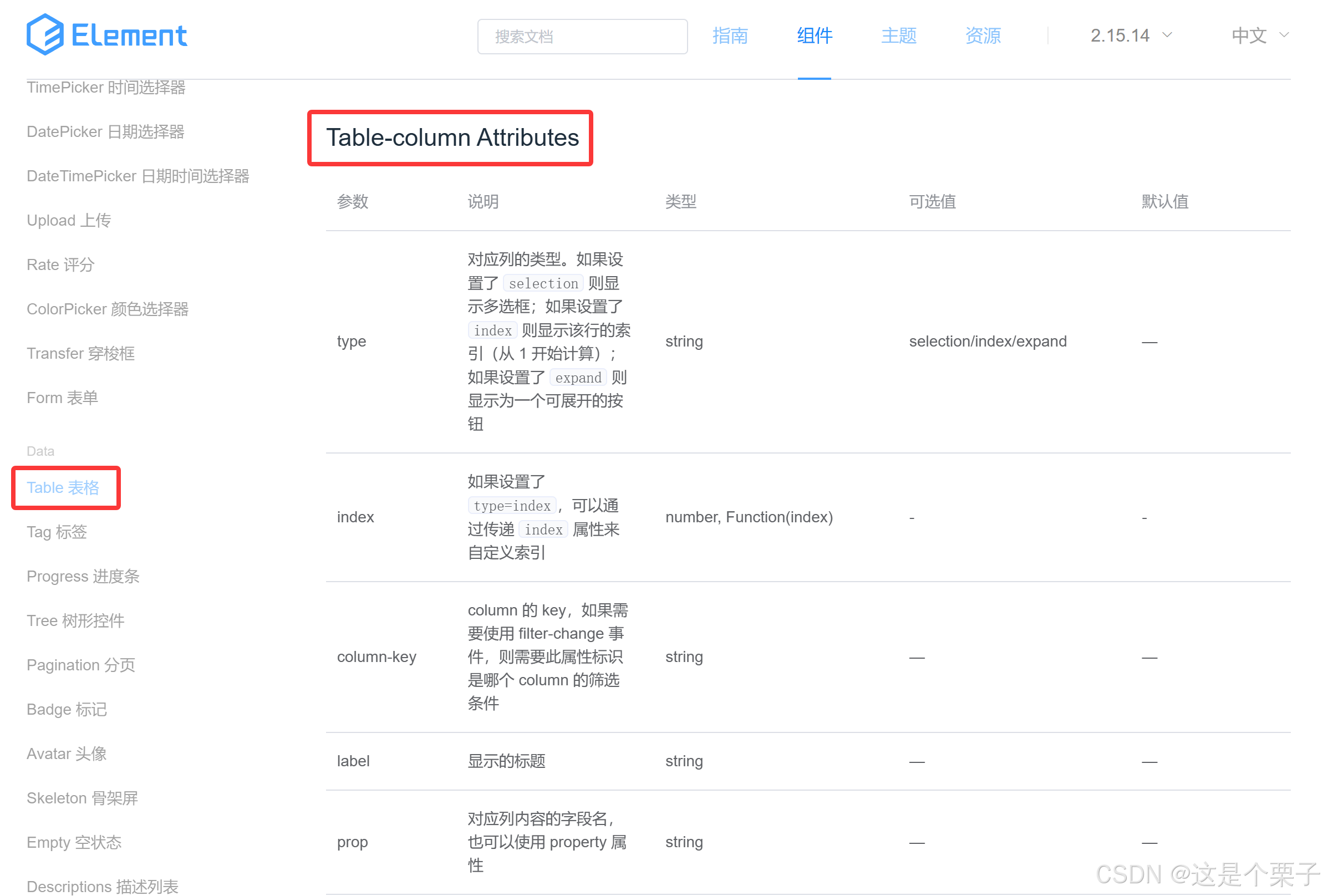1323x896 pixels.
Task: Click the selection code tag
Action: point(543,283)
